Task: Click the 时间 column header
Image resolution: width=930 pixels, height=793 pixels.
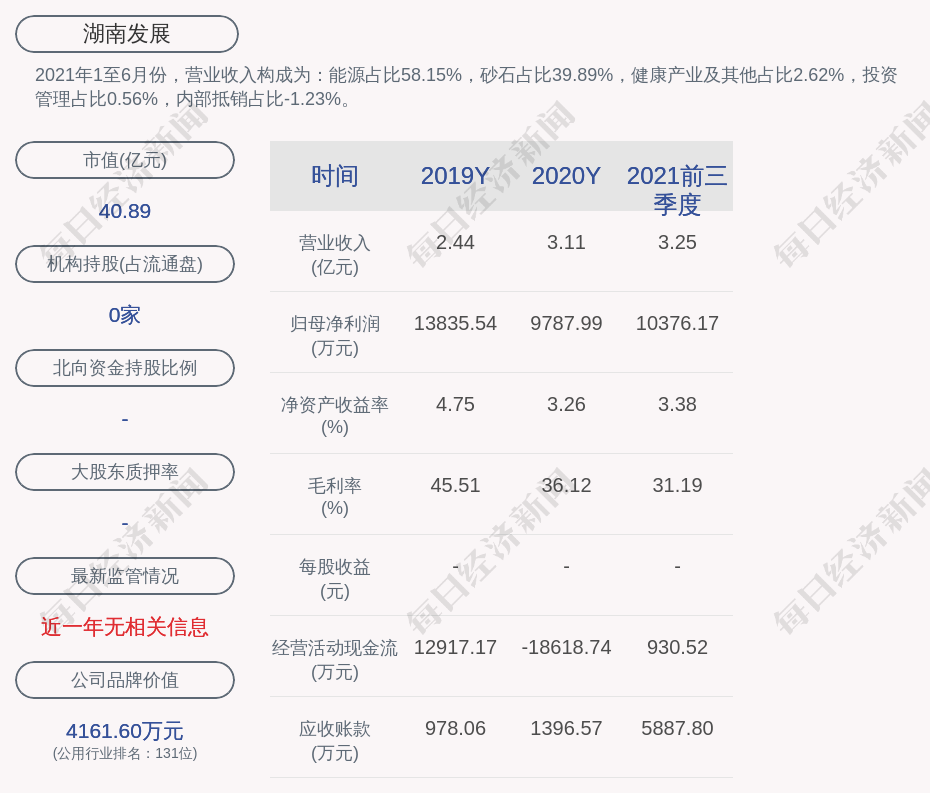Action: 335,176
